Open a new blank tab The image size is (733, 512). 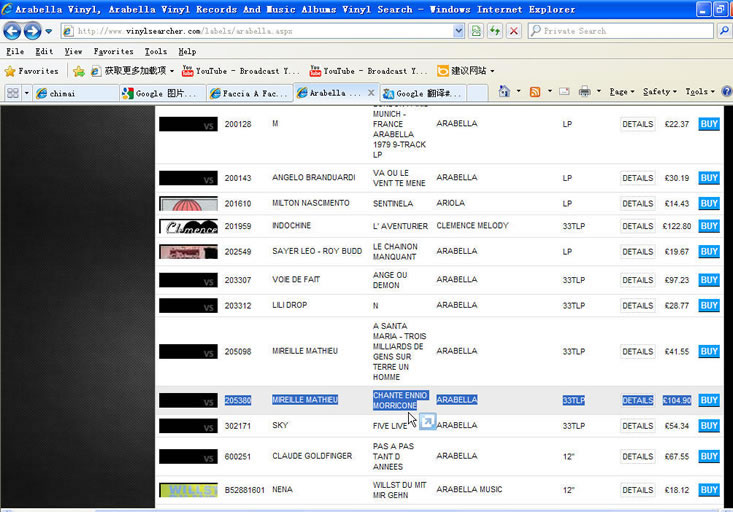point(477,94)
